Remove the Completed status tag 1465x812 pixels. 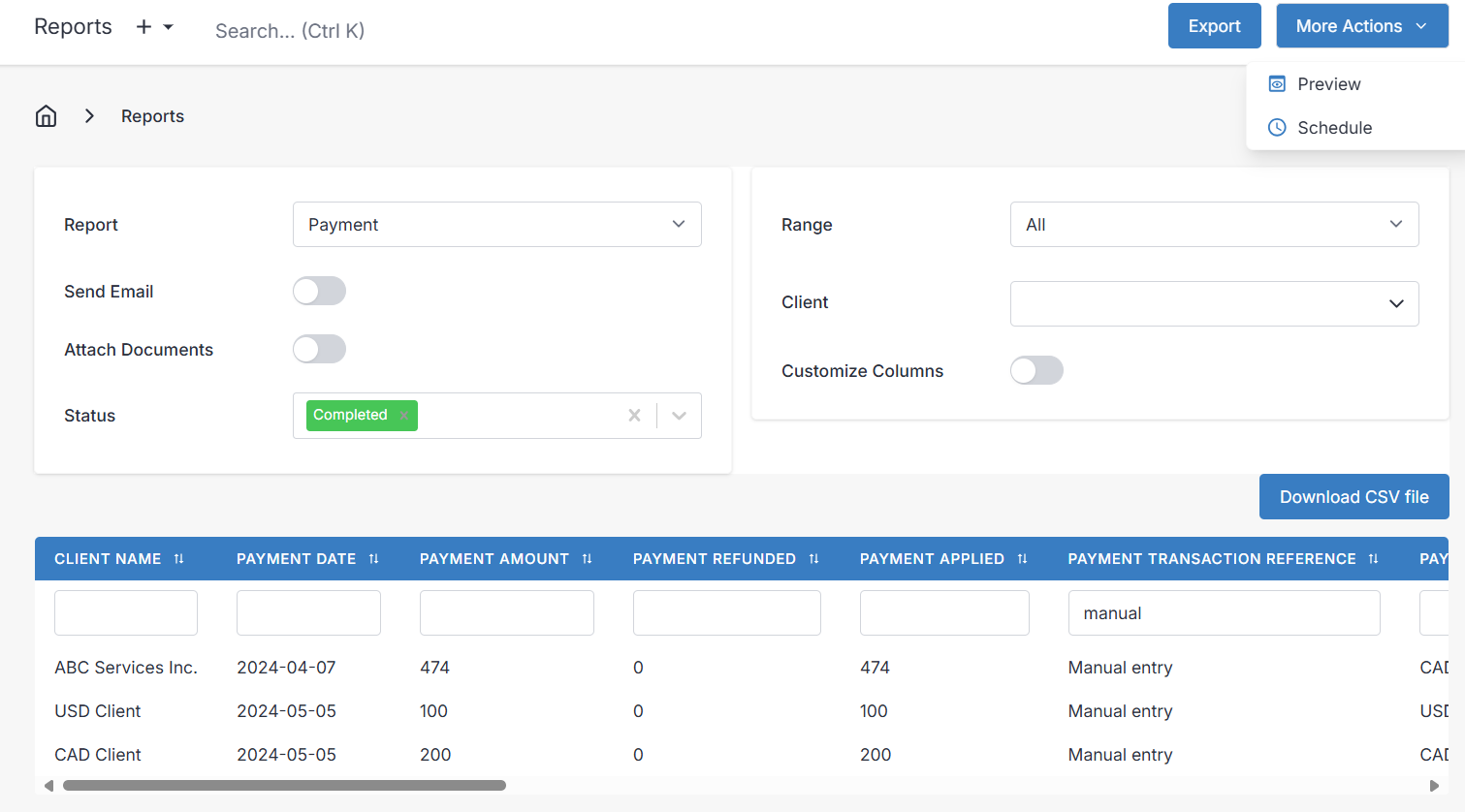(x=403, y=415)
